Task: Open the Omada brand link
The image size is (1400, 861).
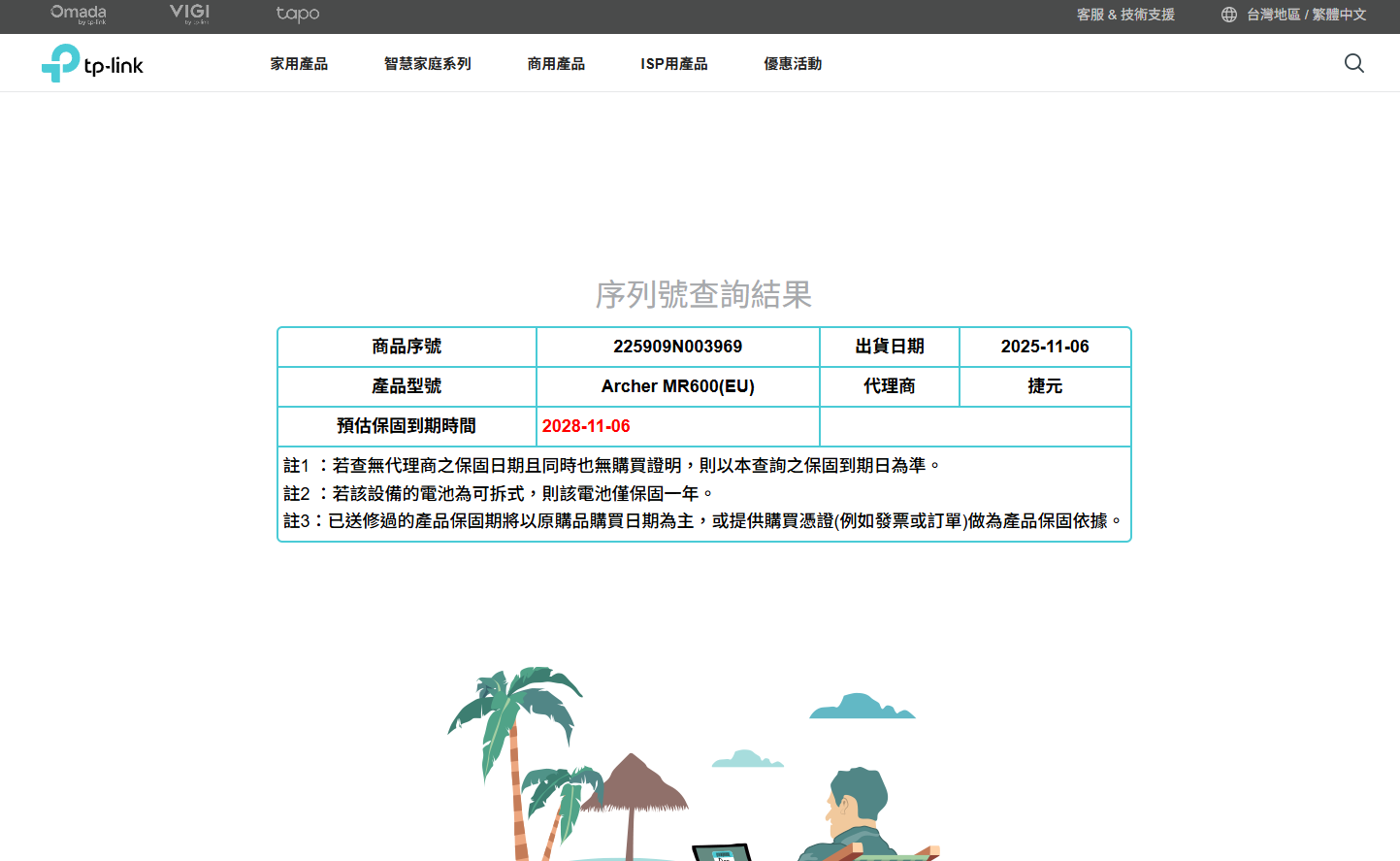Action: (79, 14)
